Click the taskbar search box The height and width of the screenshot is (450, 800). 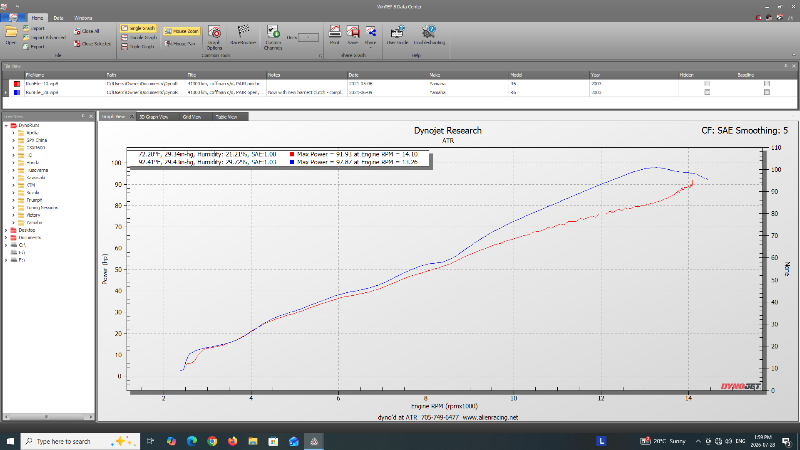(x=80, y=441)
